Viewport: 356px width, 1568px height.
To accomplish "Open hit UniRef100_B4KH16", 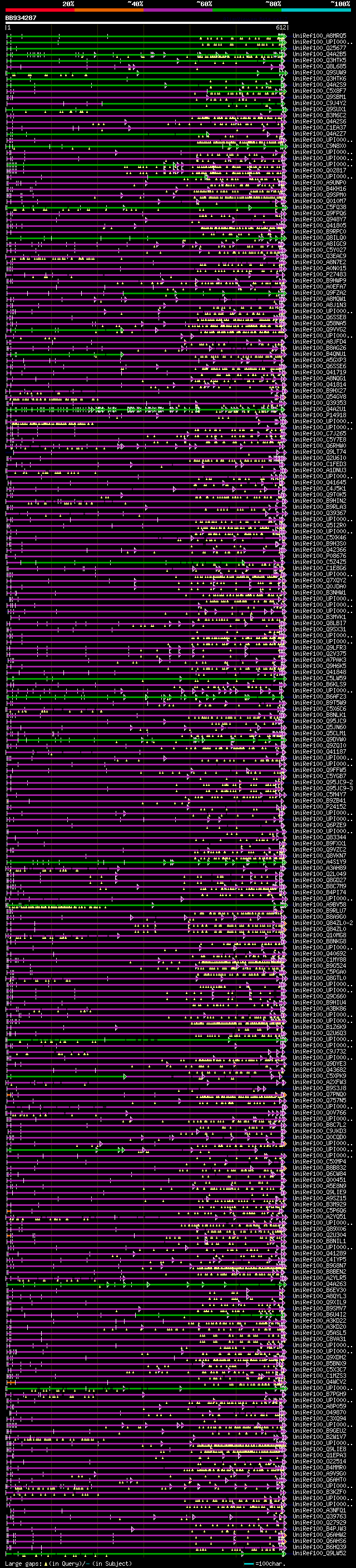I will [319, 189].
